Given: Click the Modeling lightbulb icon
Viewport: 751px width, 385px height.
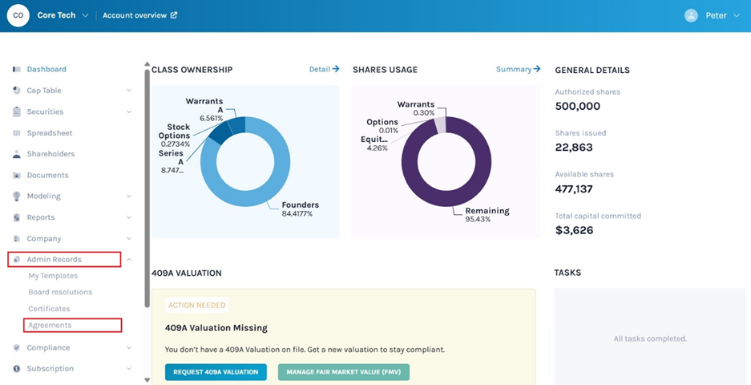Looking at the screenshot, I should click(17, 196).
